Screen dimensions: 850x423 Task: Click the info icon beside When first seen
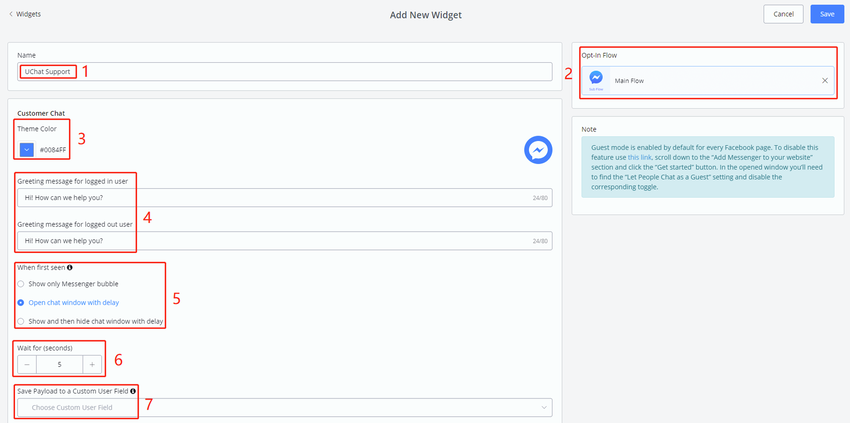[x=70, y=268]
